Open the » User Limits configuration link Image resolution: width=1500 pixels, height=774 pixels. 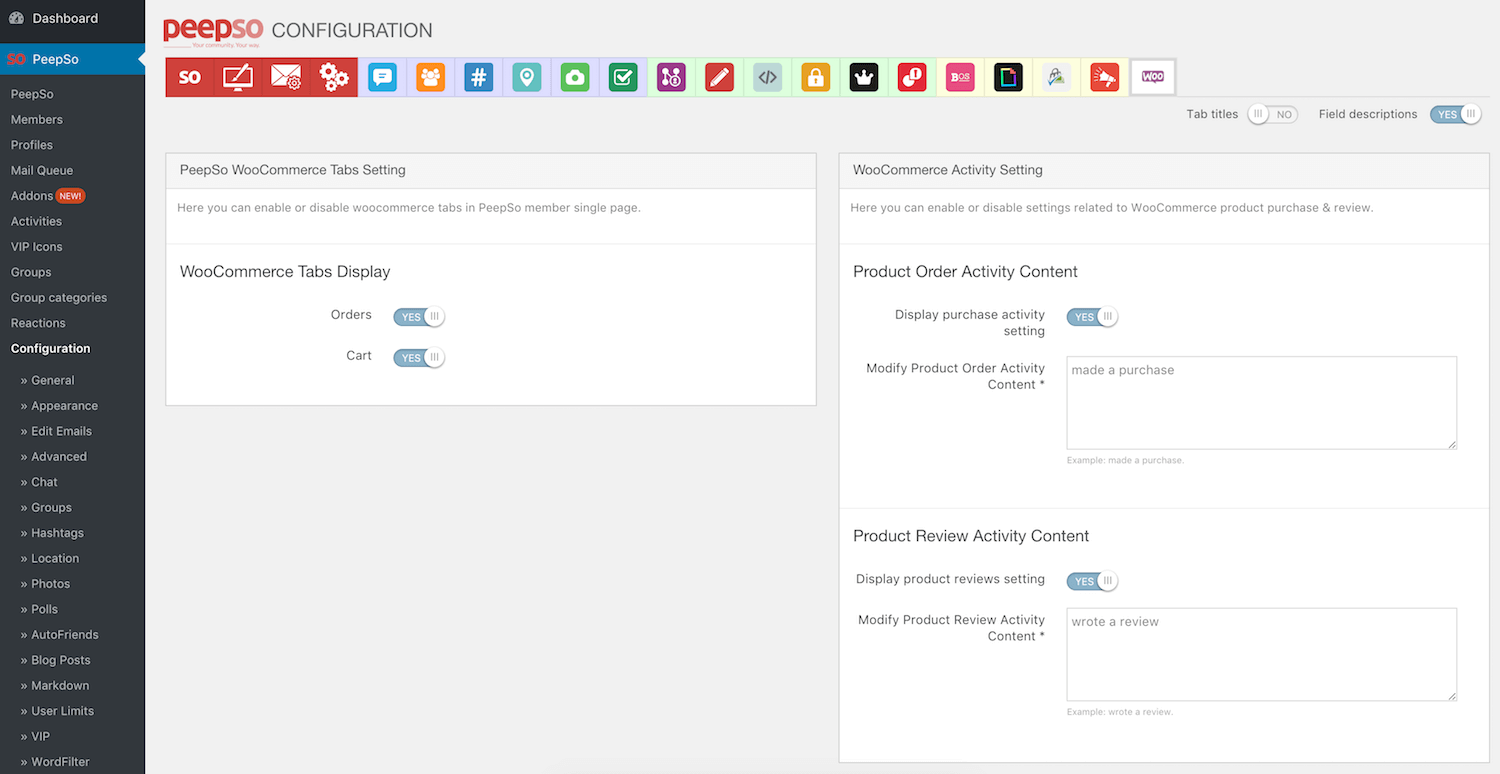coord(57,711)
